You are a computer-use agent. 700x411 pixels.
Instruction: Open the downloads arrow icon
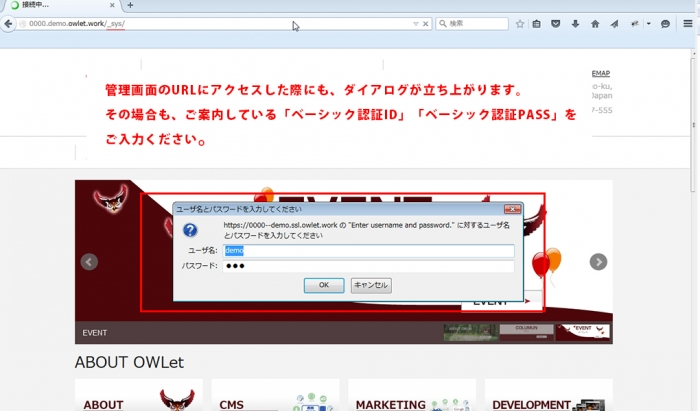(575, 24)
